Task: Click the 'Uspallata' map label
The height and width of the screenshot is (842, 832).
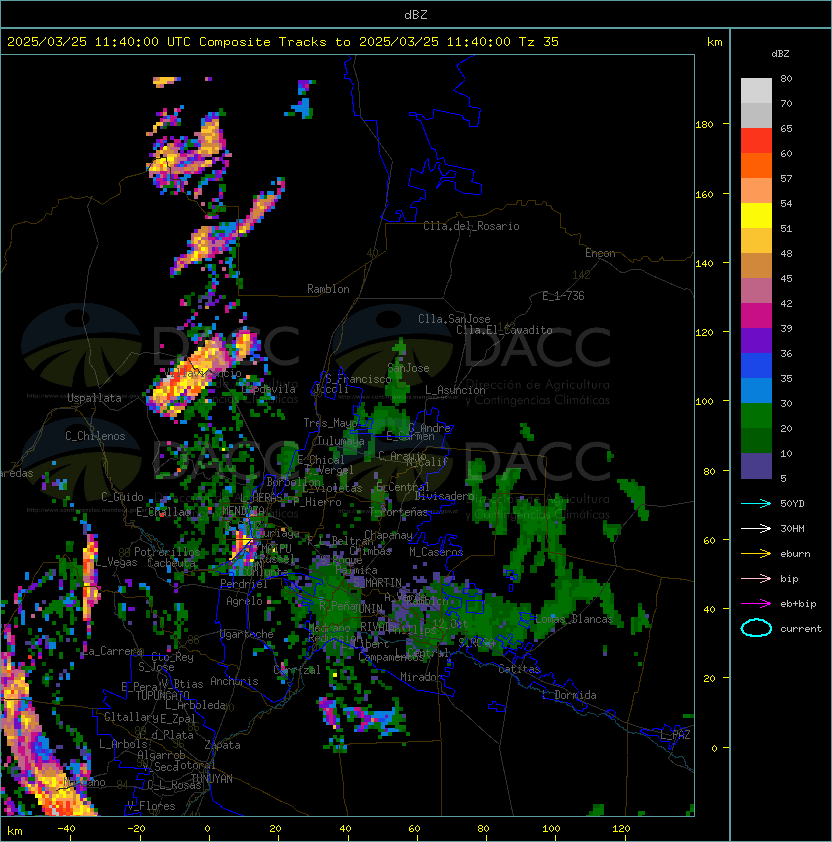Action: (94, 398)
